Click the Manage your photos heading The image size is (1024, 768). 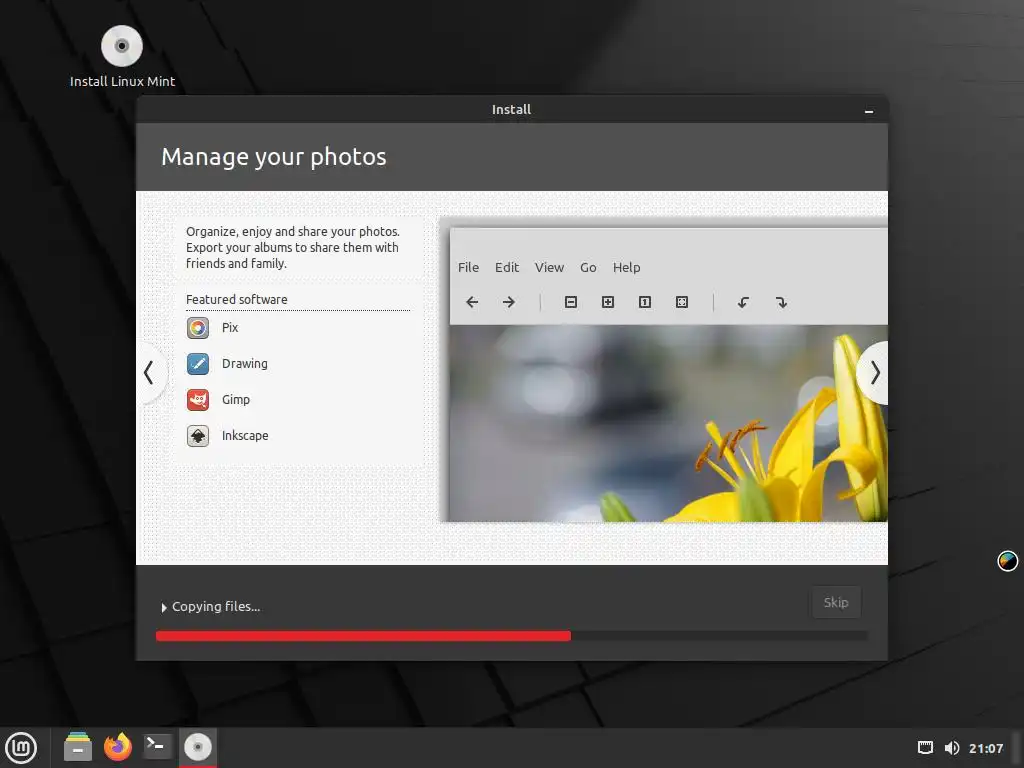tap(274, 157)
